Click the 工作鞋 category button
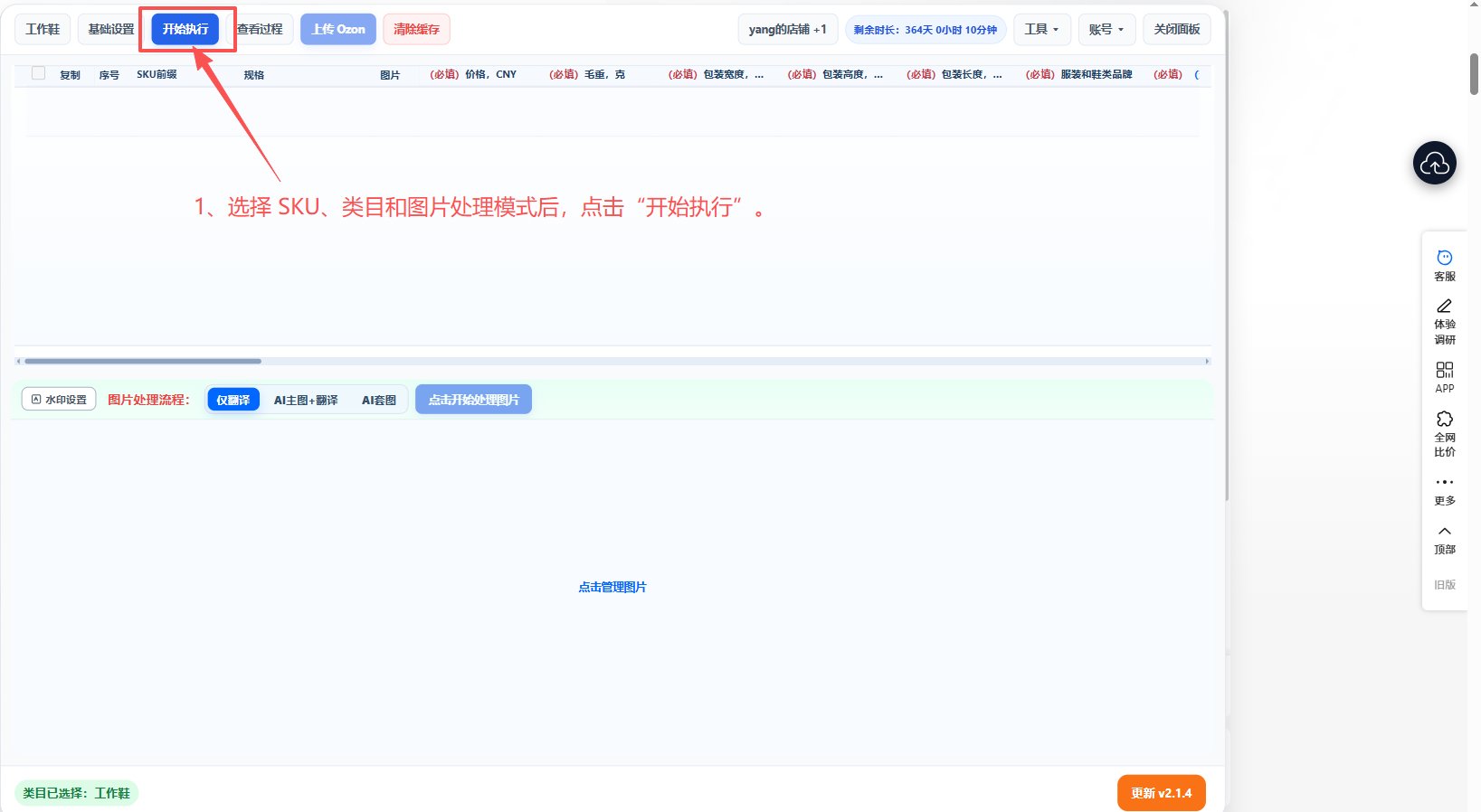This screenshot has width=1481, height=812. pyautogui.click(x=43, y=29)
